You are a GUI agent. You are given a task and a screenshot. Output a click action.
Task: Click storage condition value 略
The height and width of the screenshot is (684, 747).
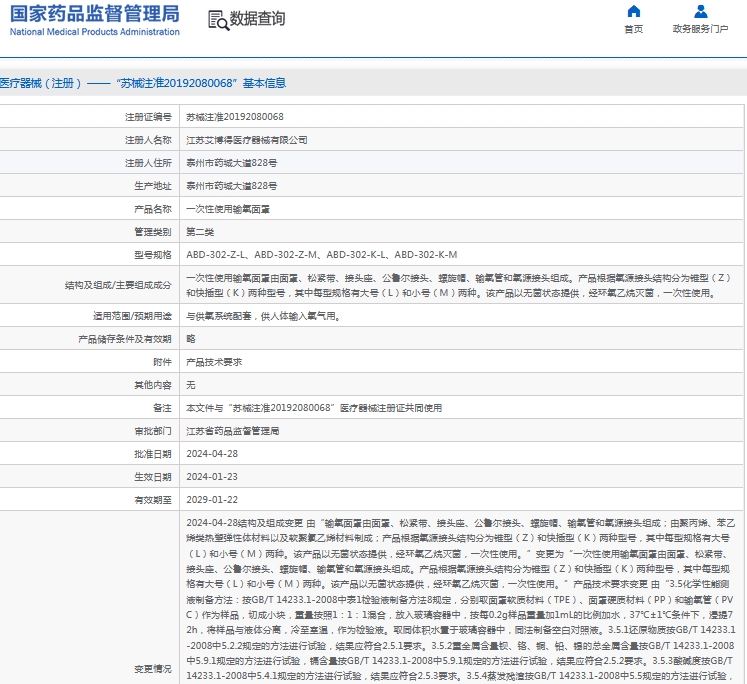(191, 339)
